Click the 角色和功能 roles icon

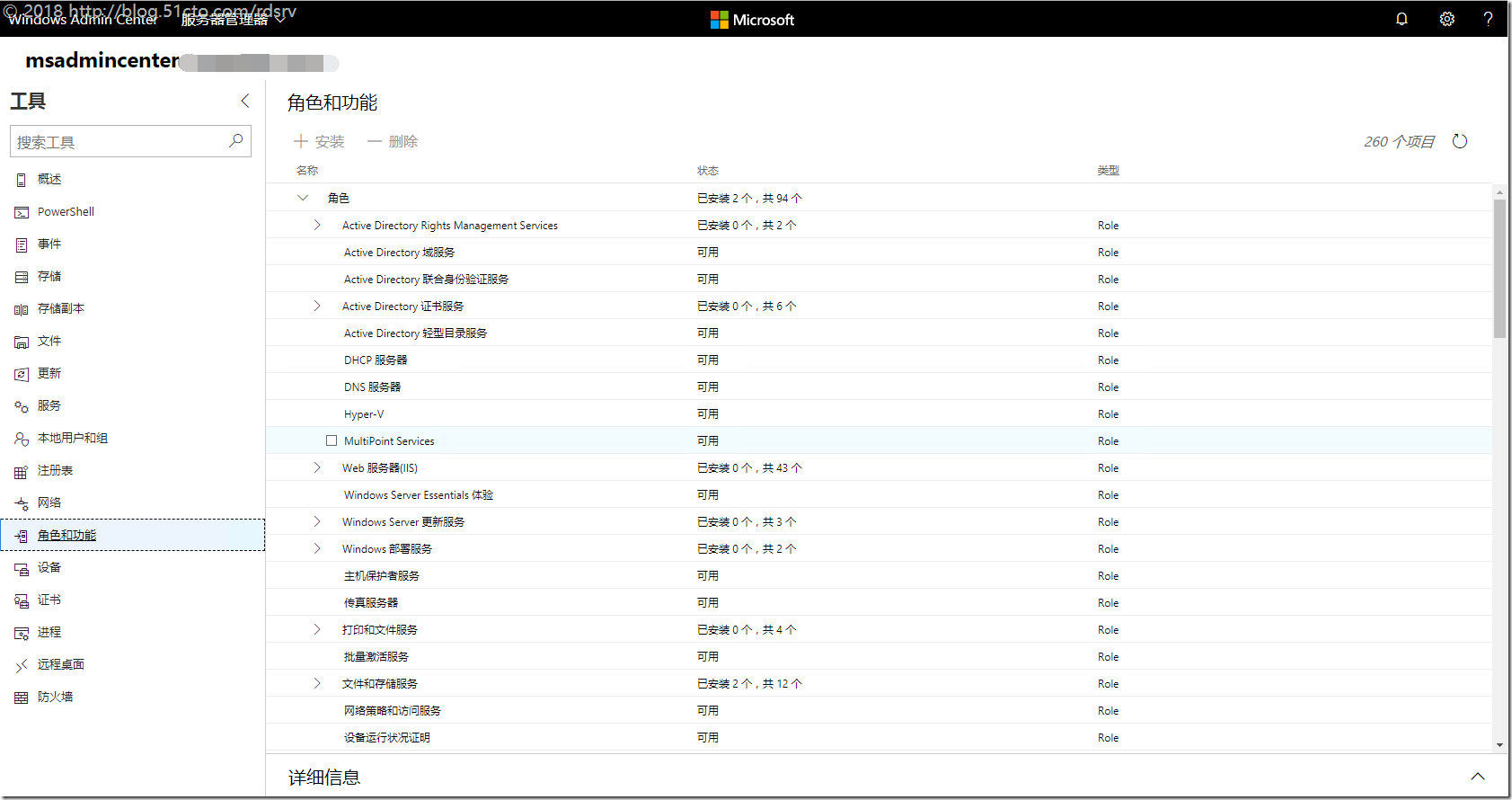[22, 536]
